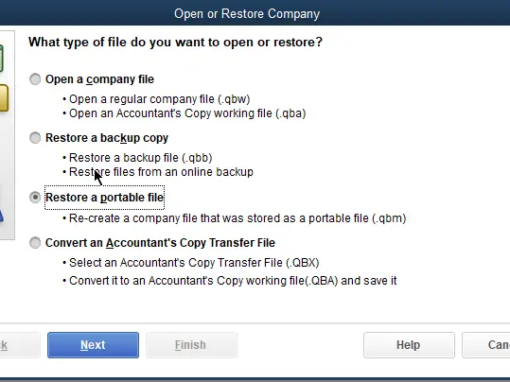510x382 pixels.
Task: Click the Help button
Action: click(409, 345)
